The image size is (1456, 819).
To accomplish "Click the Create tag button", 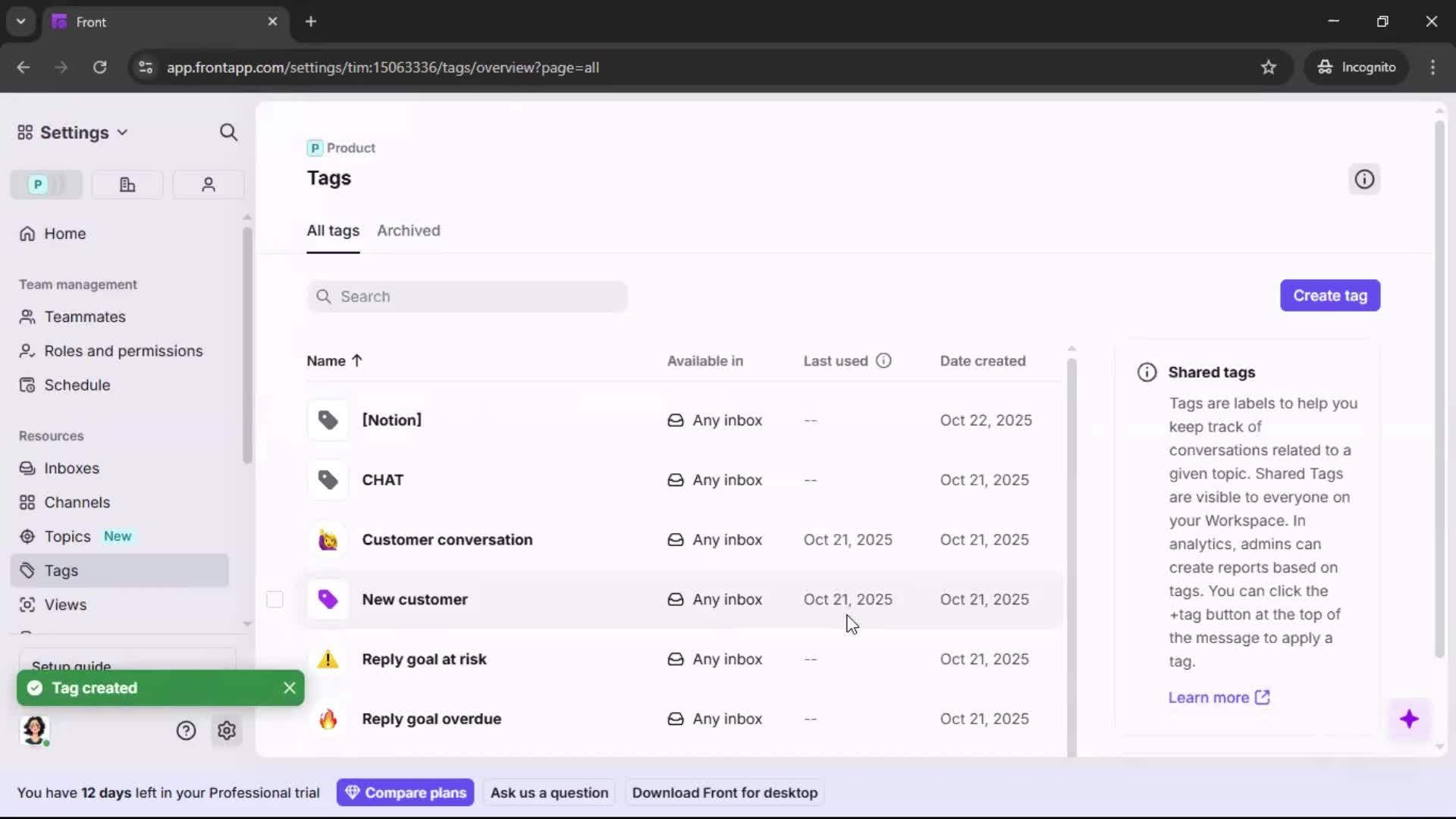I will click(x=1330, y=295).
